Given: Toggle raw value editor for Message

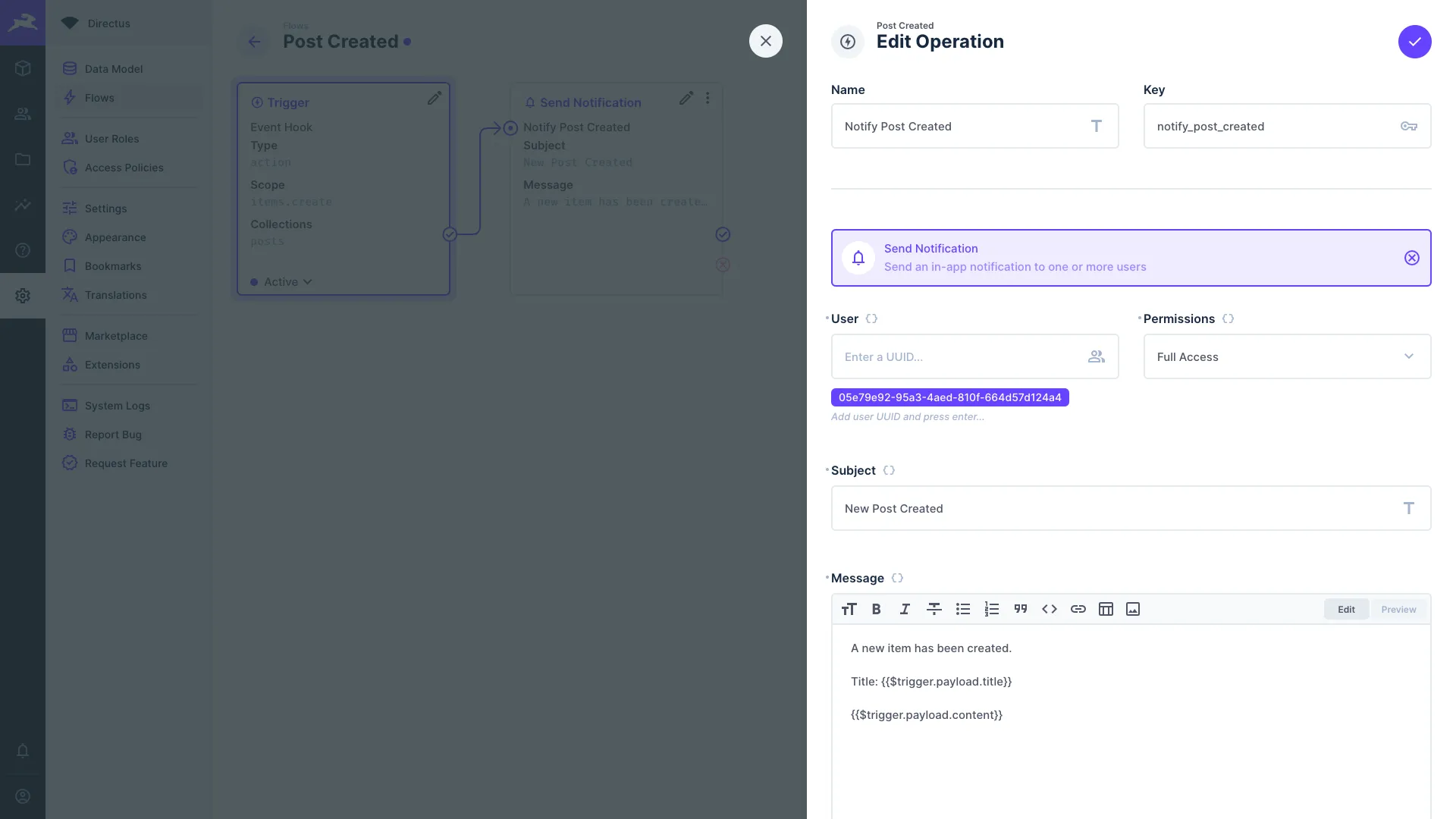Looking at the screenshot, I should click(897, 579).
